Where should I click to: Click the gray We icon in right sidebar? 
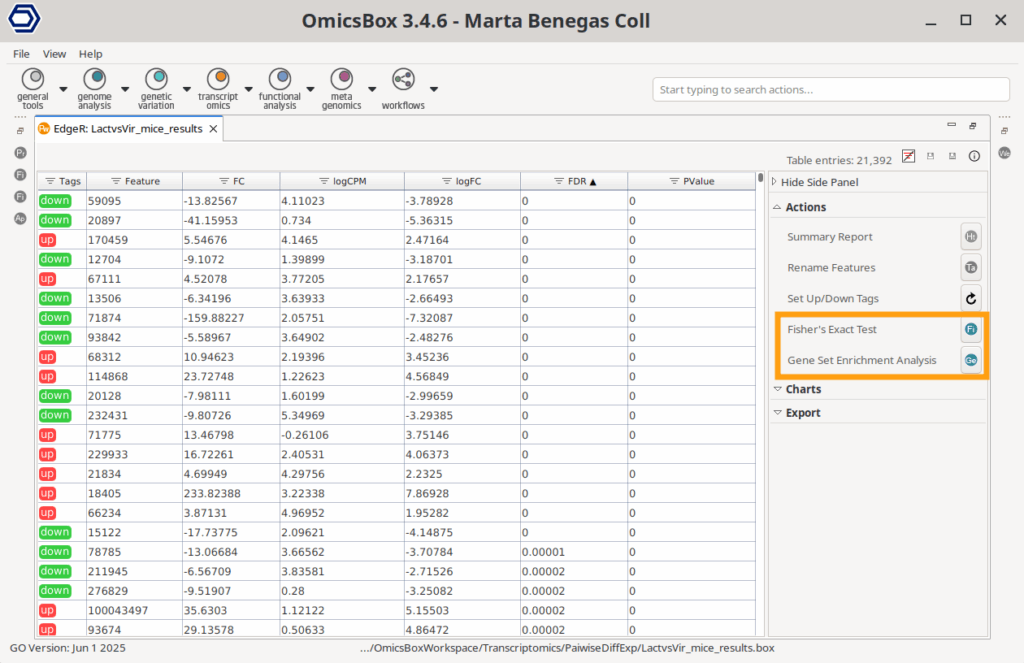pyautogui.click(x=1004, y=153)
